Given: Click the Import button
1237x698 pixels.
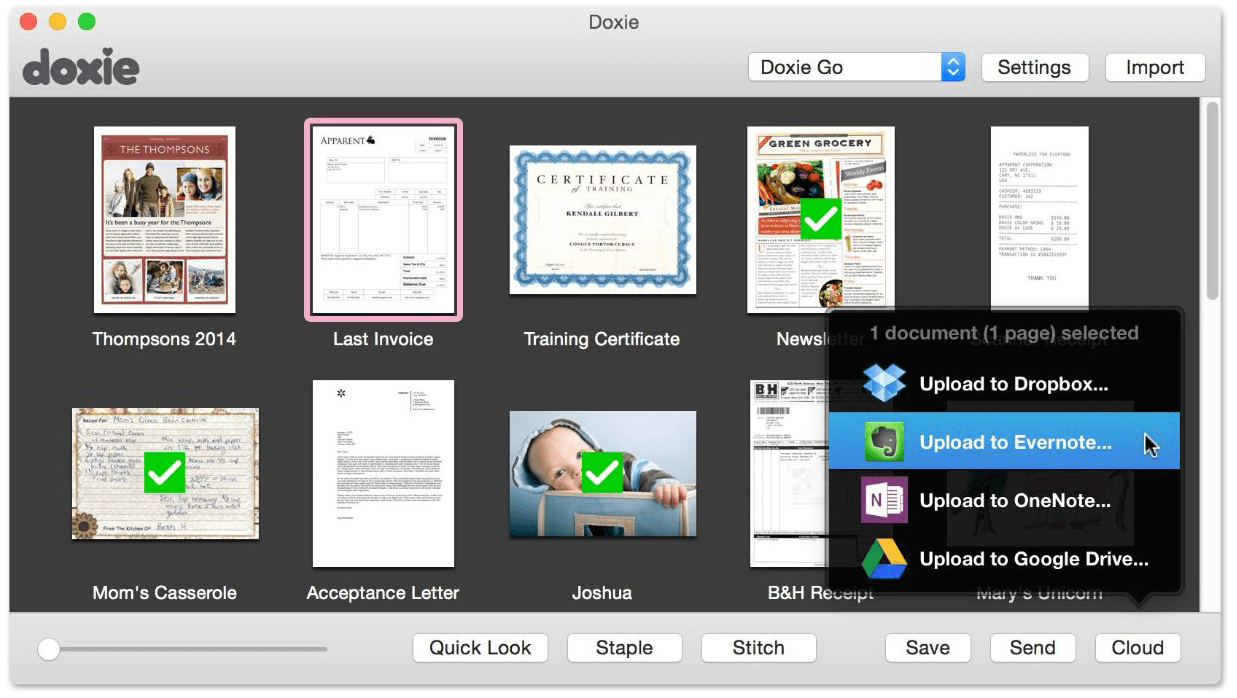Looking at the screenshot, I should 1155,67.
